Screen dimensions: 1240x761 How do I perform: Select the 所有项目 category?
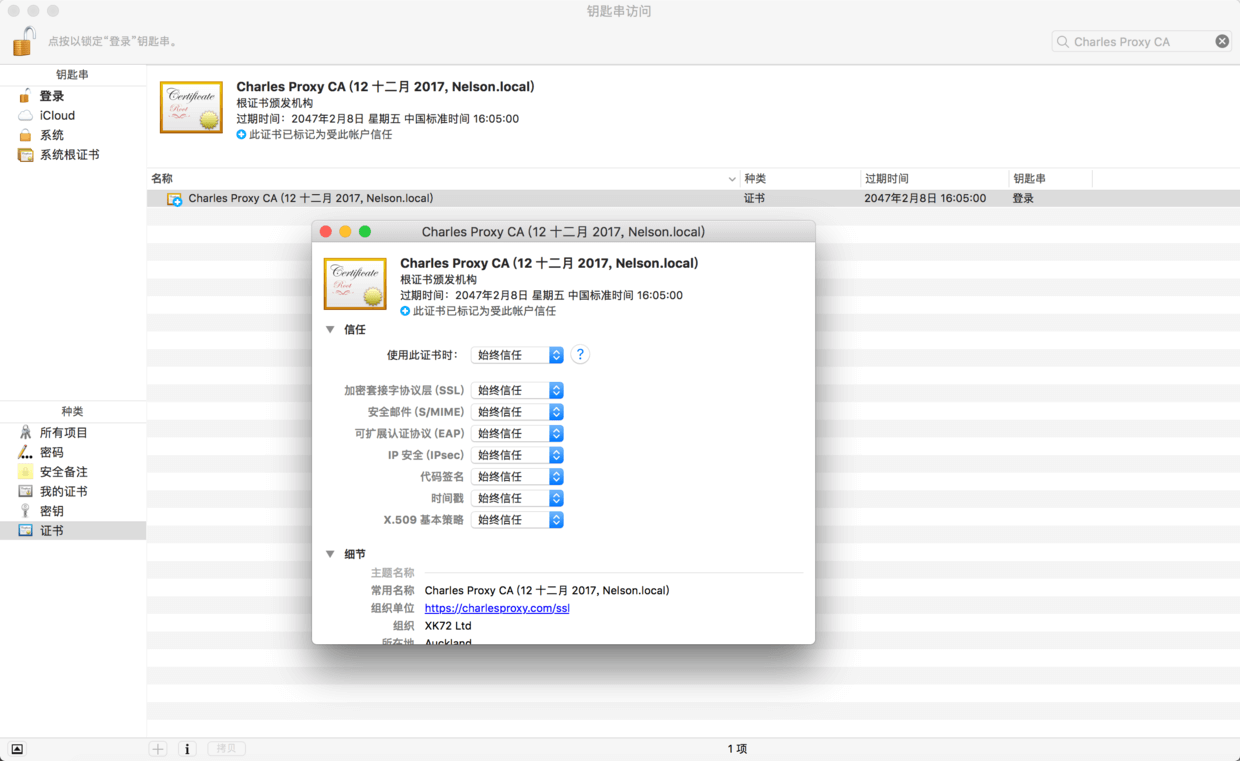(x=63, y=433)
